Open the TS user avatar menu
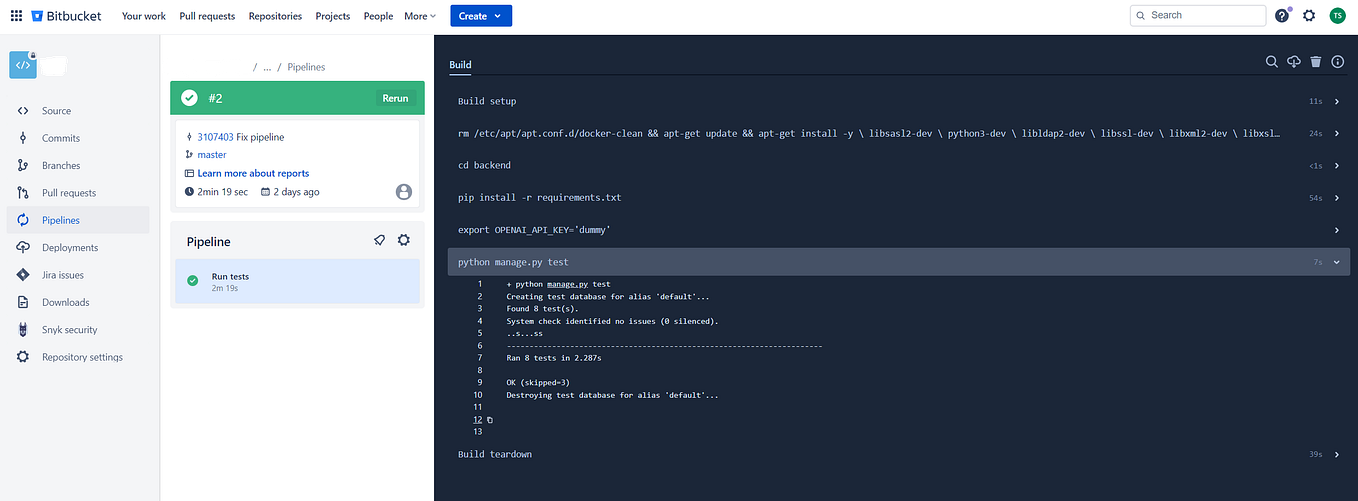 1337,16
